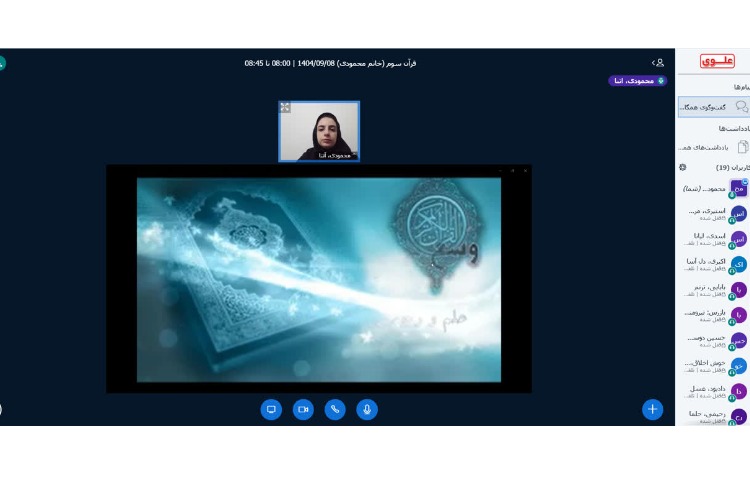
Task: Click the علوی logo
Action: 717,61
